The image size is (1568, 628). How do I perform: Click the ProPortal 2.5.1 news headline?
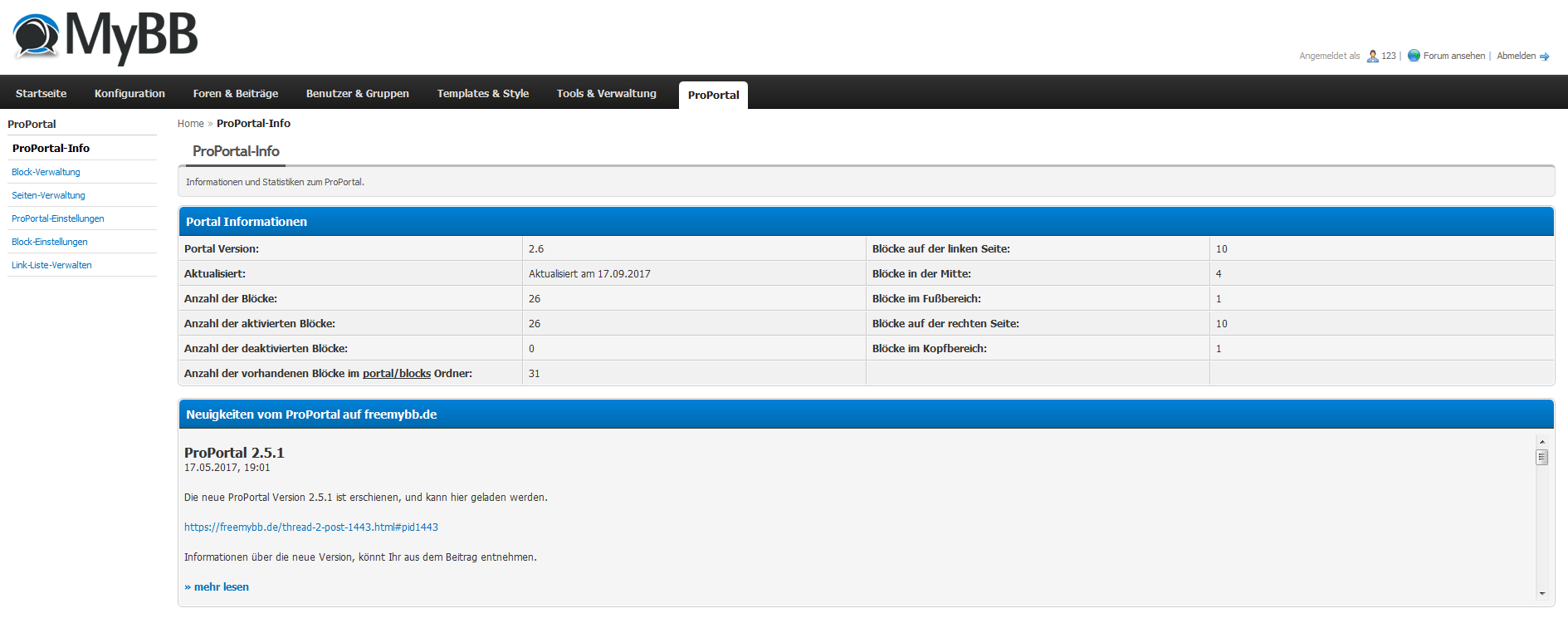[x=234, y=453]
